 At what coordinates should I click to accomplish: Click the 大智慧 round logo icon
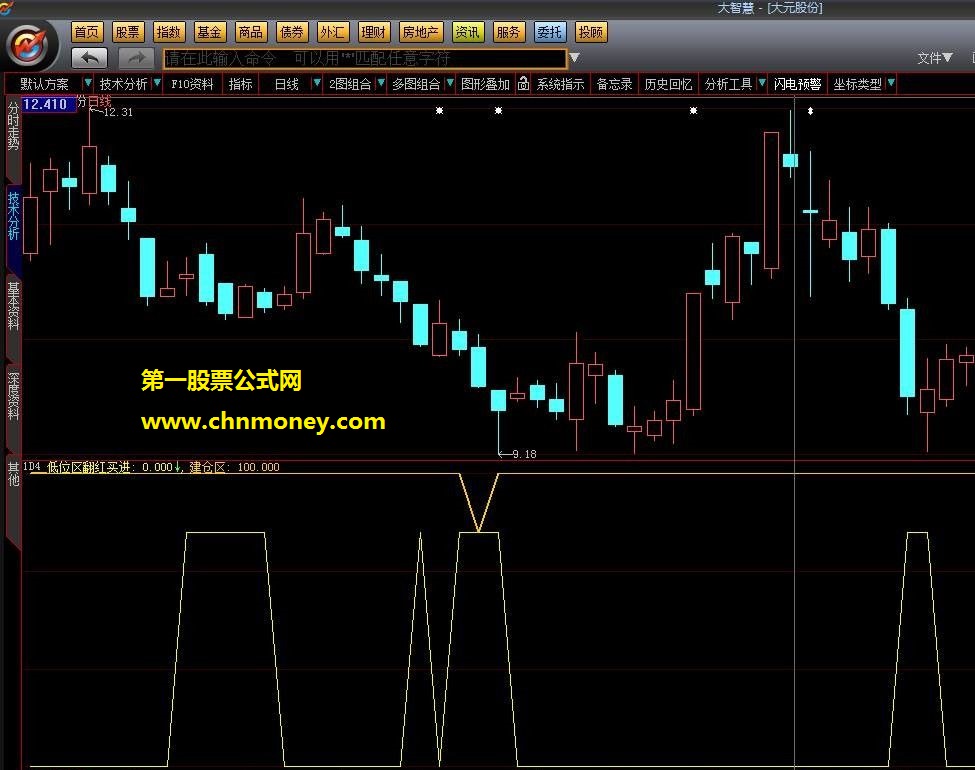click(29, 45)
